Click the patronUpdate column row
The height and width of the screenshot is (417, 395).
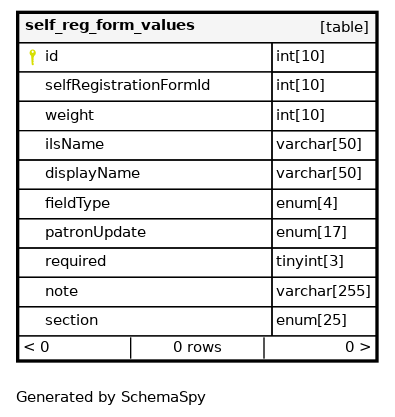tap(145, 233)
